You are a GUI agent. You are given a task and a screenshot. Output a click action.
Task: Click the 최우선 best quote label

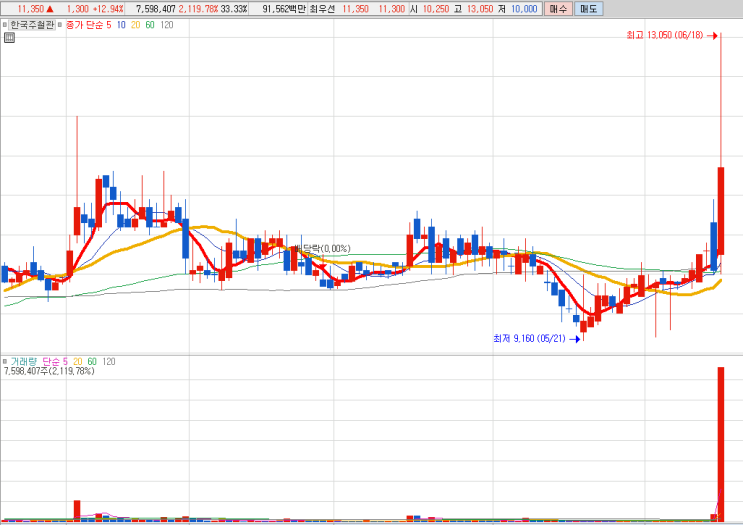[x=322, y=9]
